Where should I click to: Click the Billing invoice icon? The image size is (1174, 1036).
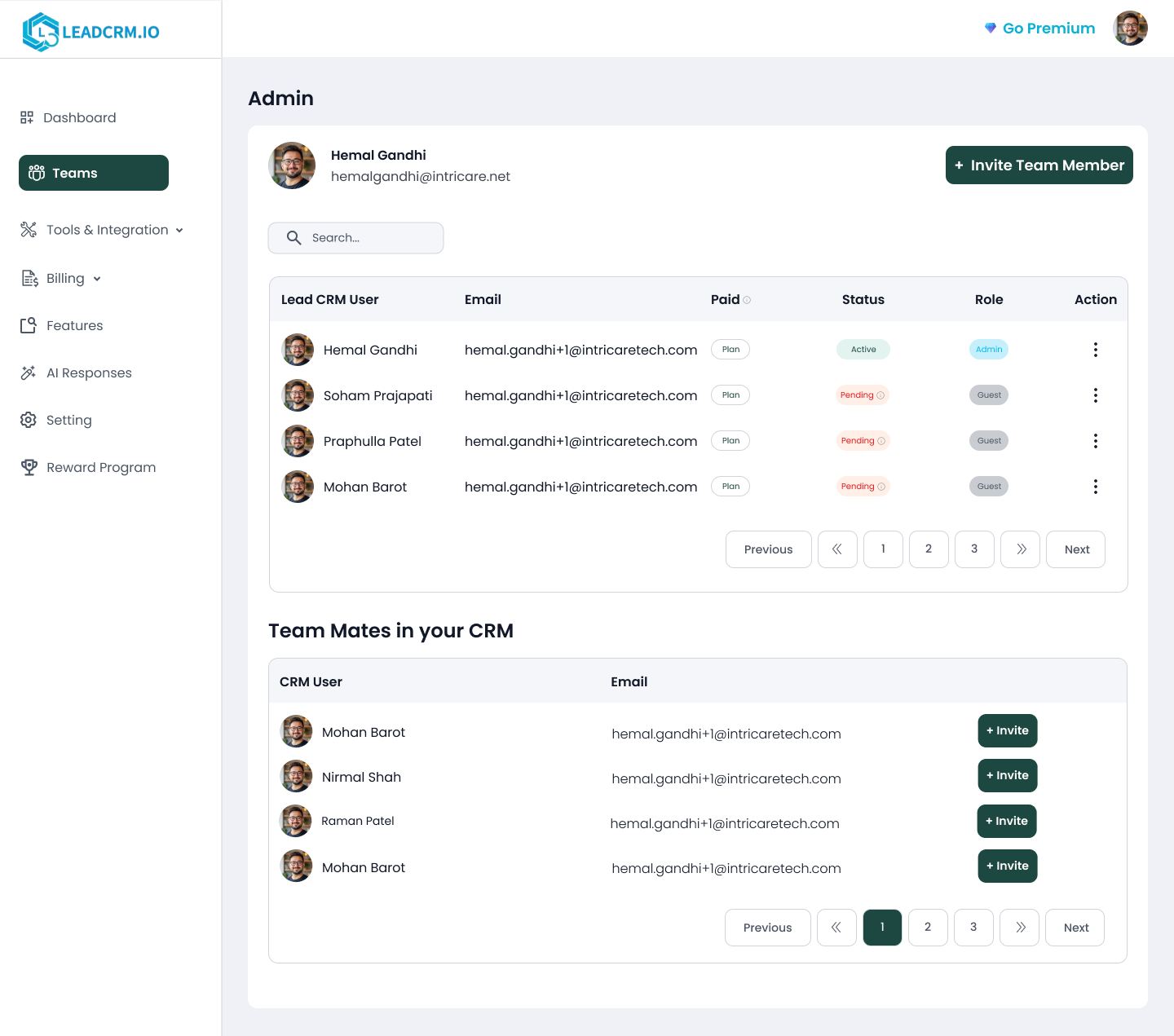(x=29, y=279)
